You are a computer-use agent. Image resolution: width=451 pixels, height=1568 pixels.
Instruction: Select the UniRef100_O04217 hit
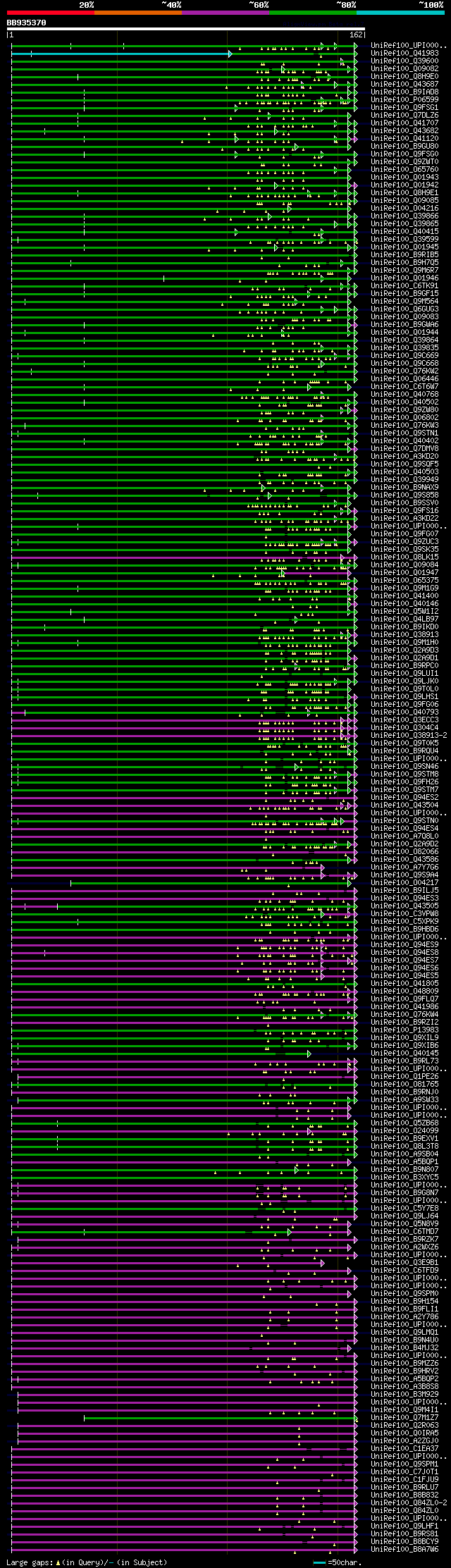click(x=404, y=883)
